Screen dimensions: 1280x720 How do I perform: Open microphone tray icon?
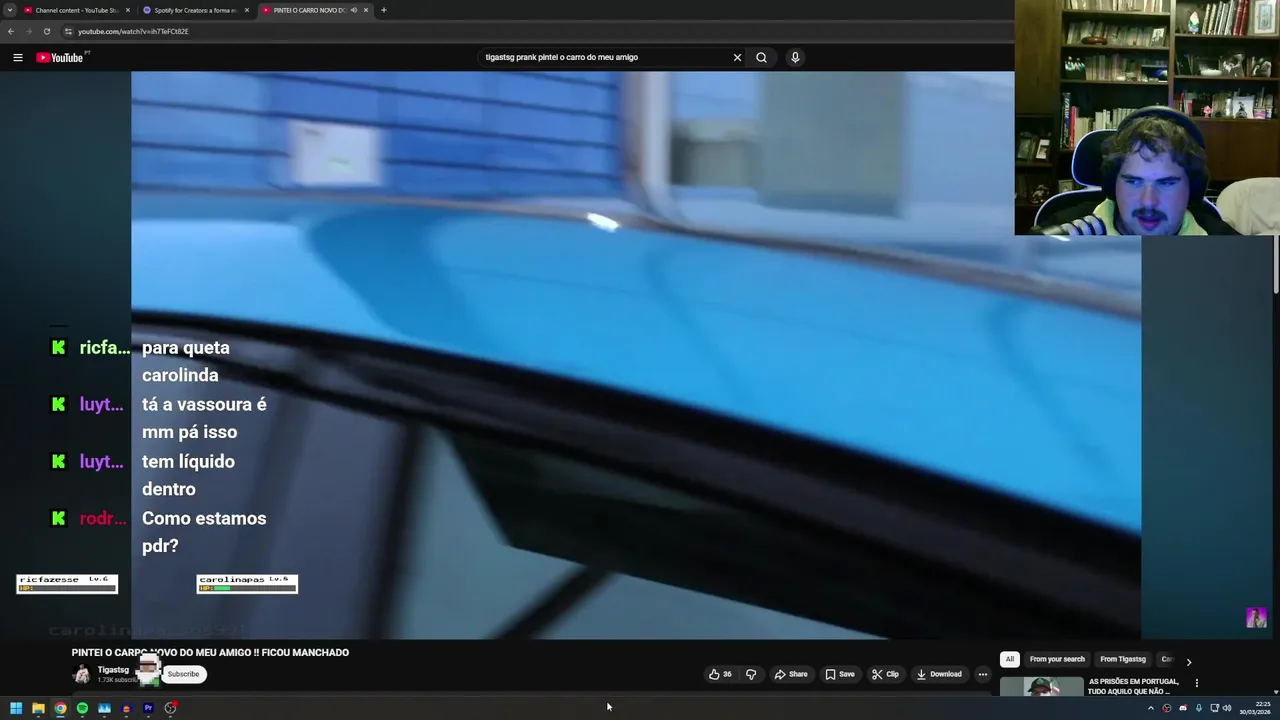coord(1199,708)
